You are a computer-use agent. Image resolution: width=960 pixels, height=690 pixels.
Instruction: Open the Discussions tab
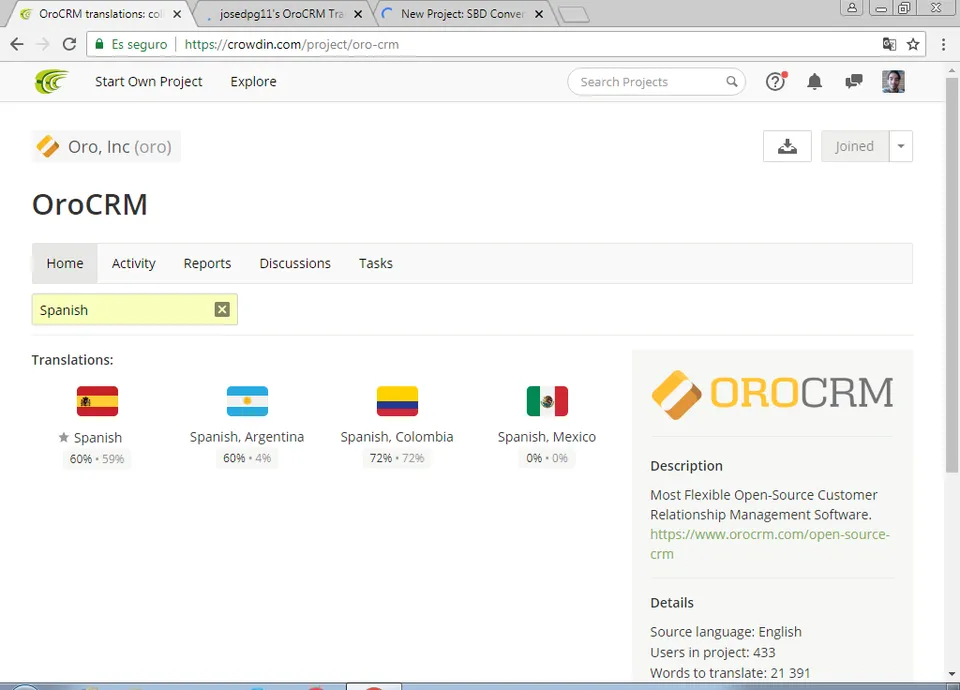click(295, 263)
